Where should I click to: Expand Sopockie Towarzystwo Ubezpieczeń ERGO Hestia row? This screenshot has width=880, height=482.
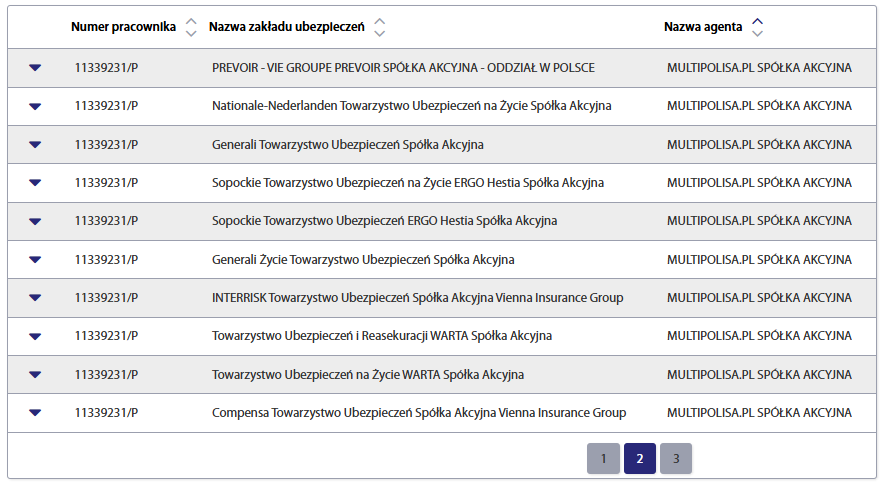pos(35,221)
